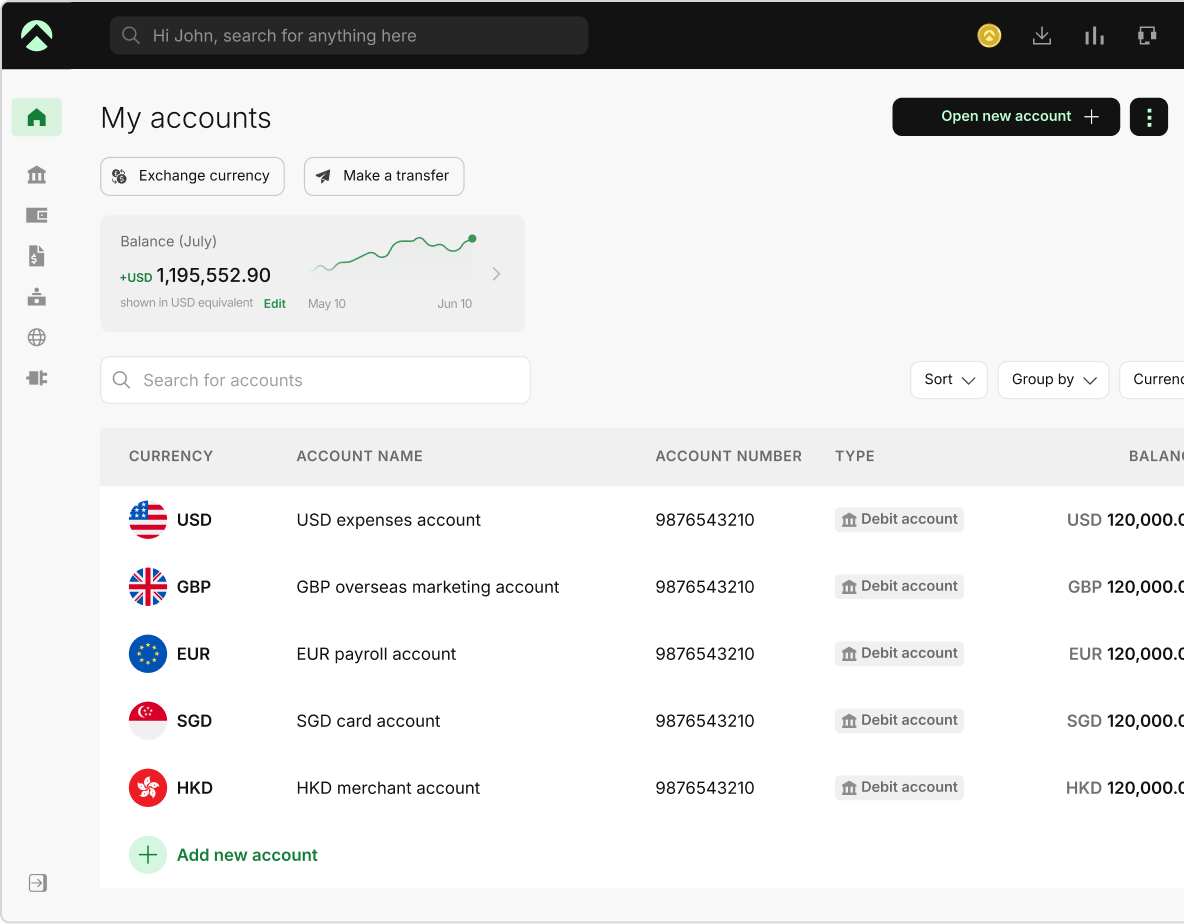Screen dimensions: 1184x924
Task: Click the CURRENCY column header
Action: (x=171, y=456)
